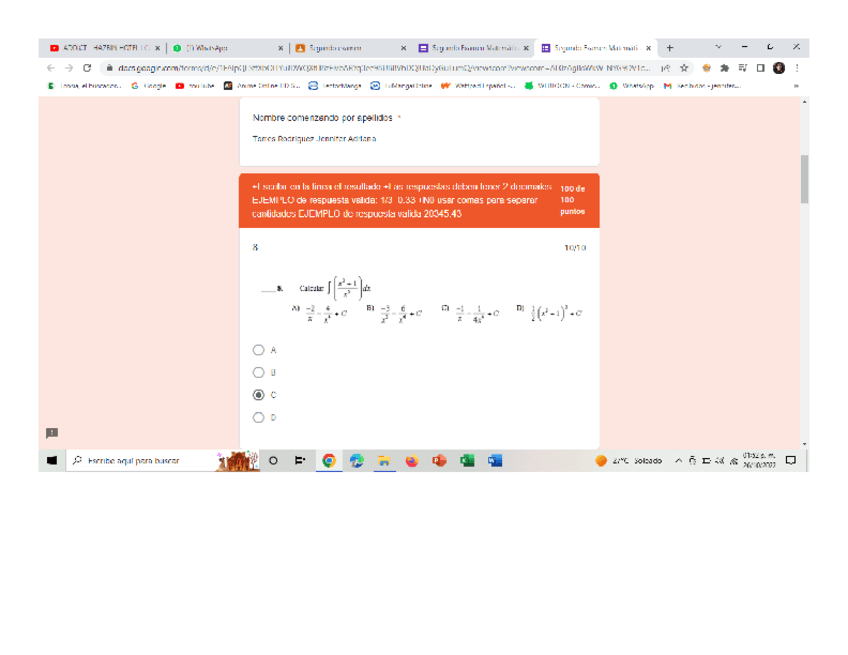Click the integral problem image

(x=422, y=300)
